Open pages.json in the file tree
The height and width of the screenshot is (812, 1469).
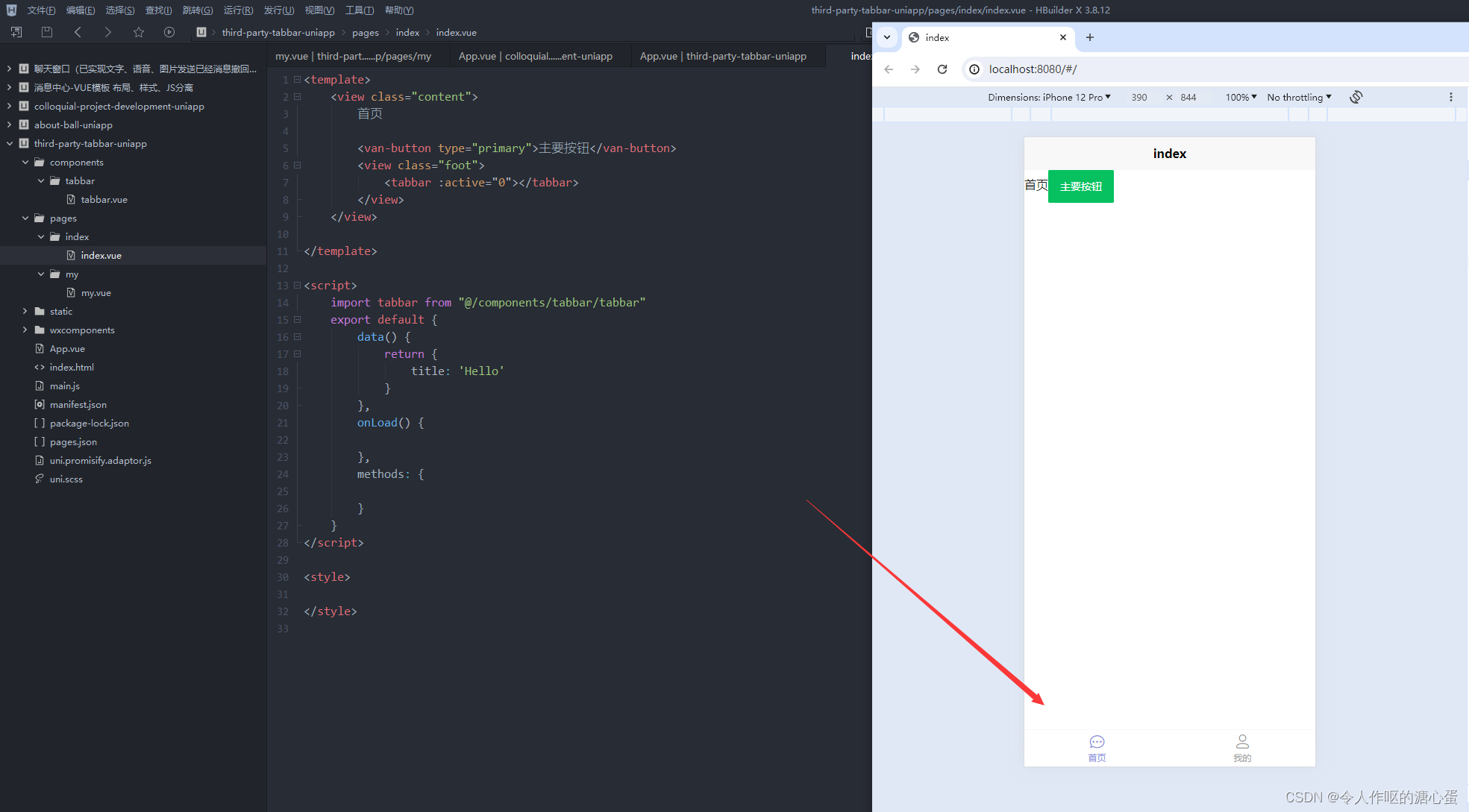click(73, 441)
